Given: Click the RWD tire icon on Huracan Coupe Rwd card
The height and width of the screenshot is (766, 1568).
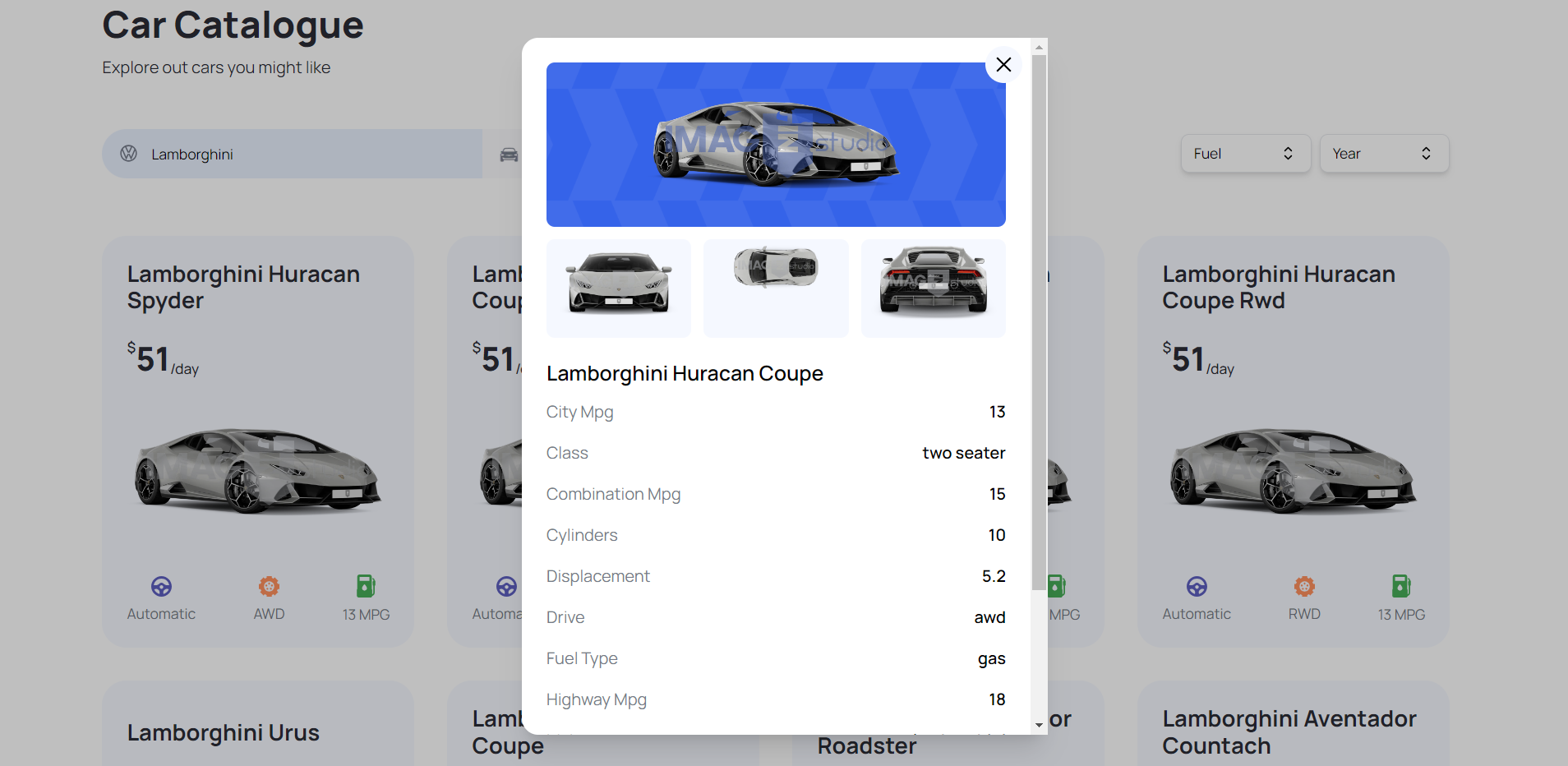Looking at the screenshot, I should 1304,586.
